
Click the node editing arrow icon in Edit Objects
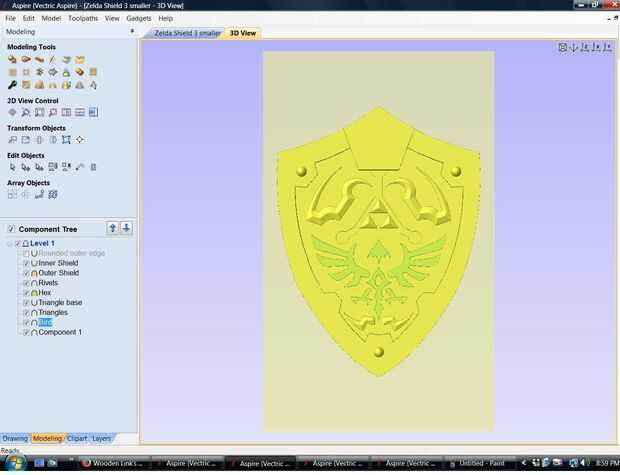[x=26, y=167]
